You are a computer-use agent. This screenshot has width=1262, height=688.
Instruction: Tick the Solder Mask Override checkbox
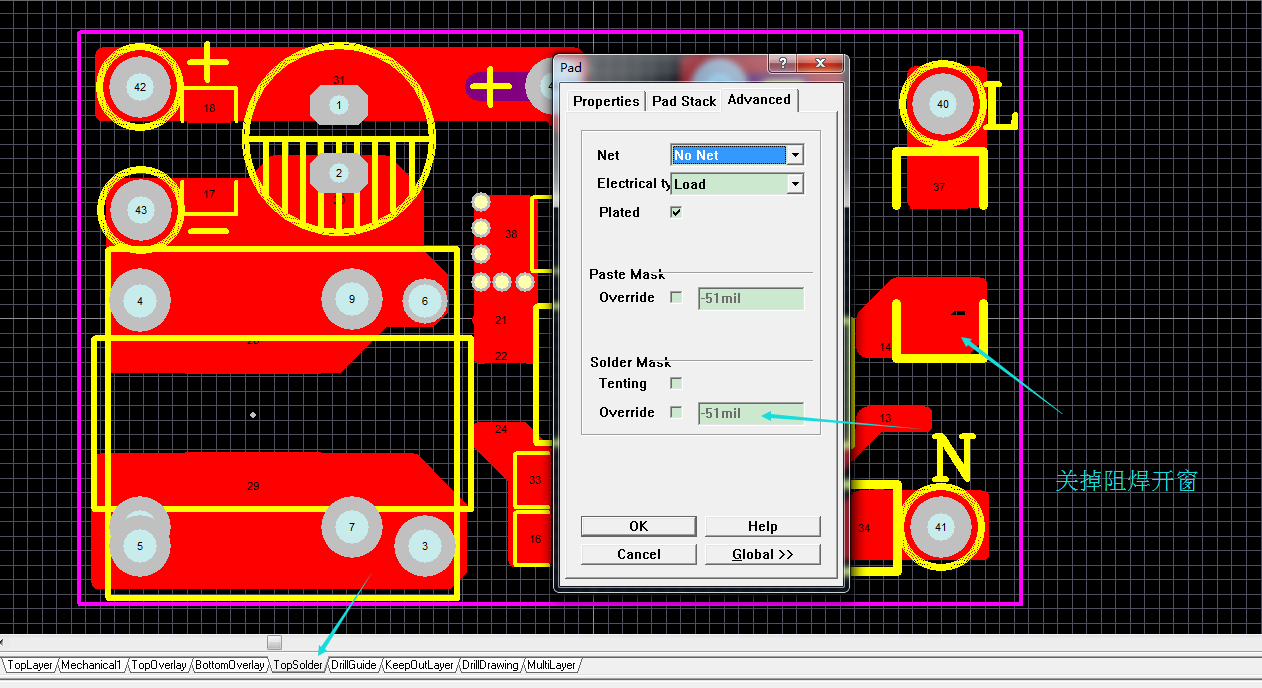(x=676, y=412)
